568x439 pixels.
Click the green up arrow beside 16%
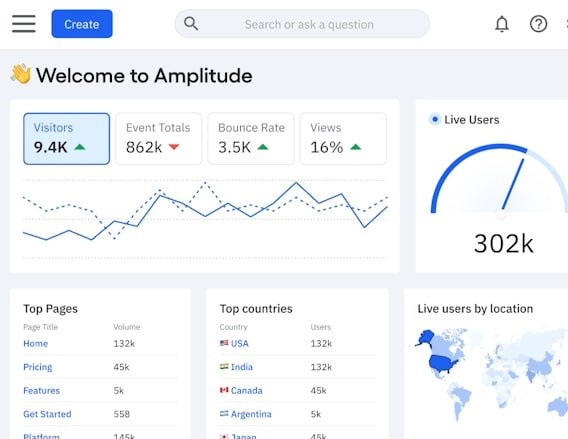[x=356, y=147]
